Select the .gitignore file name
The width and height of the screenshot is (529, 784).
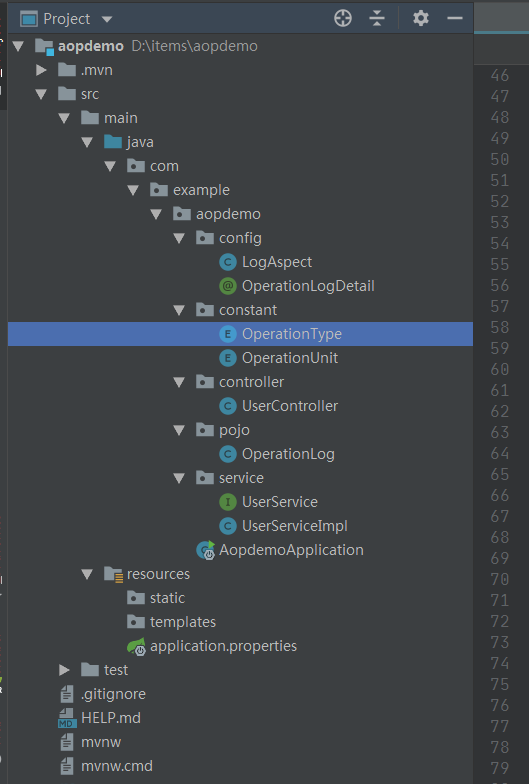point(114,694)
